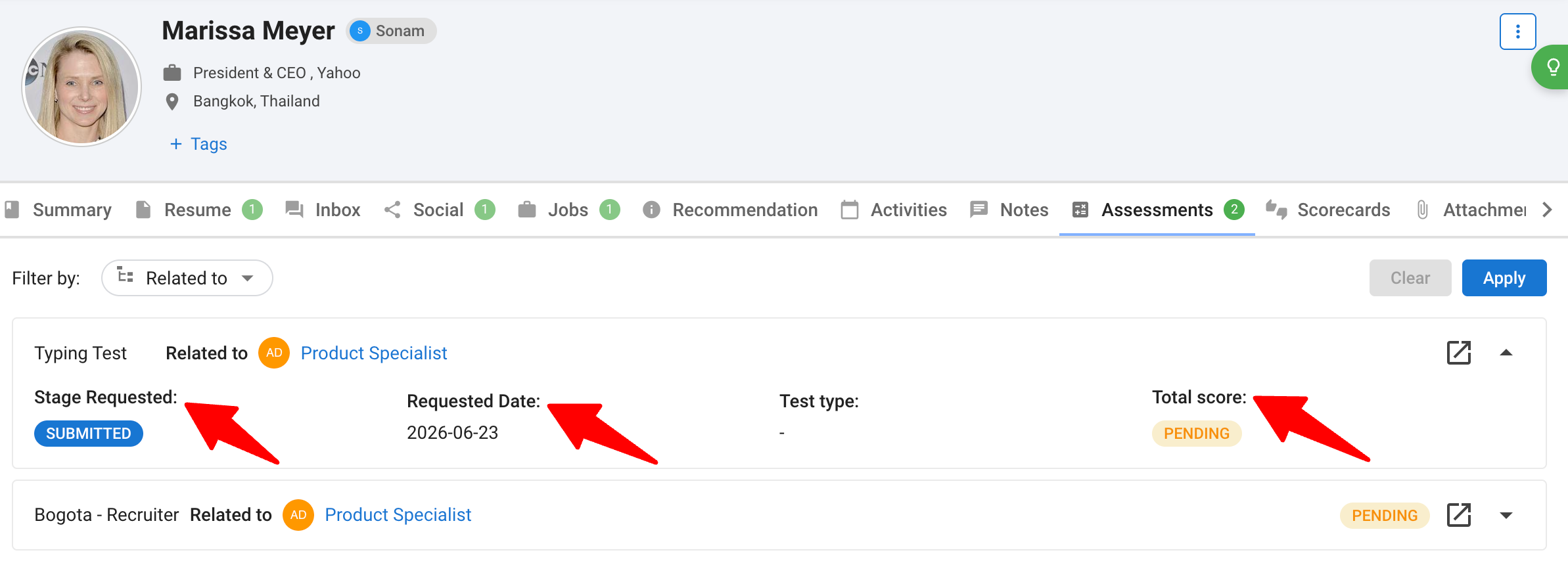Screen dimensions: 1568x561
Task: Expand the Bogota - Recruiter assessment card
Action: coord(1506,515)
